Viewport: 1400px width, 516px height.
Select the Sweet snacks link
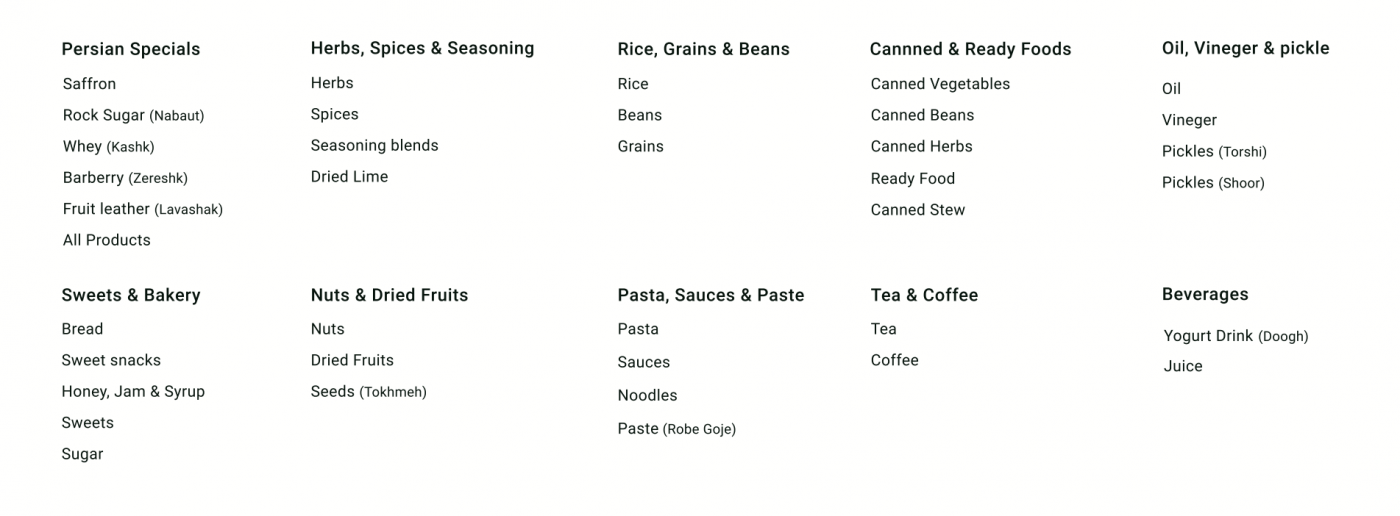(111, 360)
